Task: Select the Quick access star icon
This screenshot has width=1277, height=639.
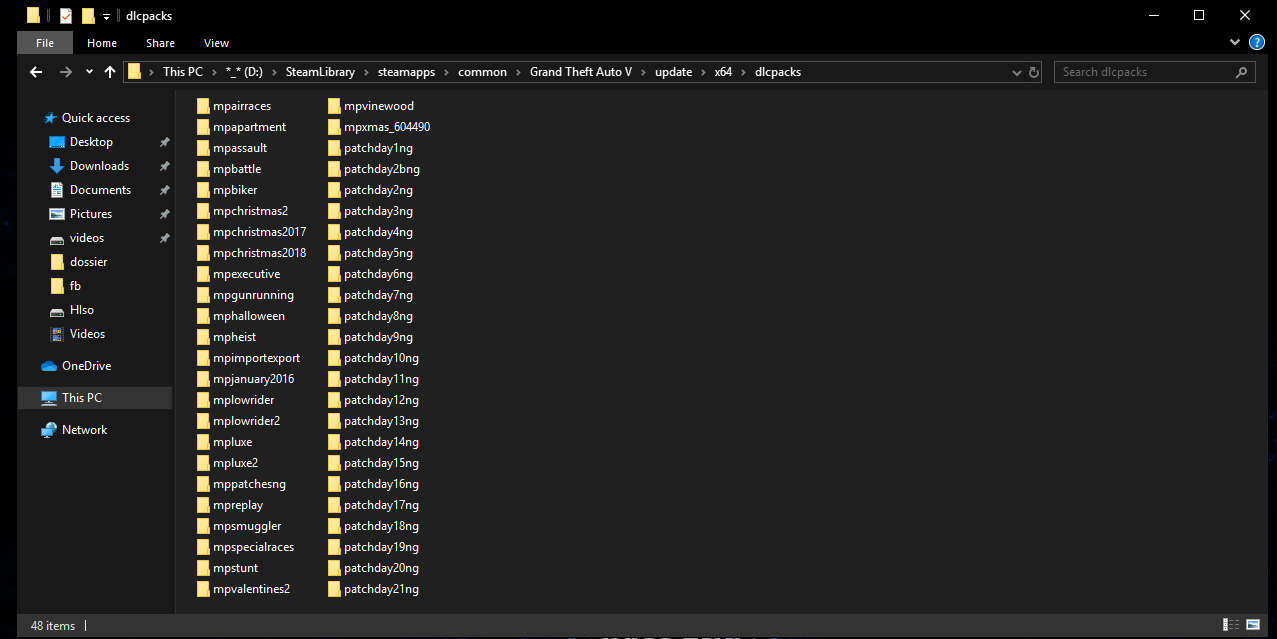Action: pos(50,118)
